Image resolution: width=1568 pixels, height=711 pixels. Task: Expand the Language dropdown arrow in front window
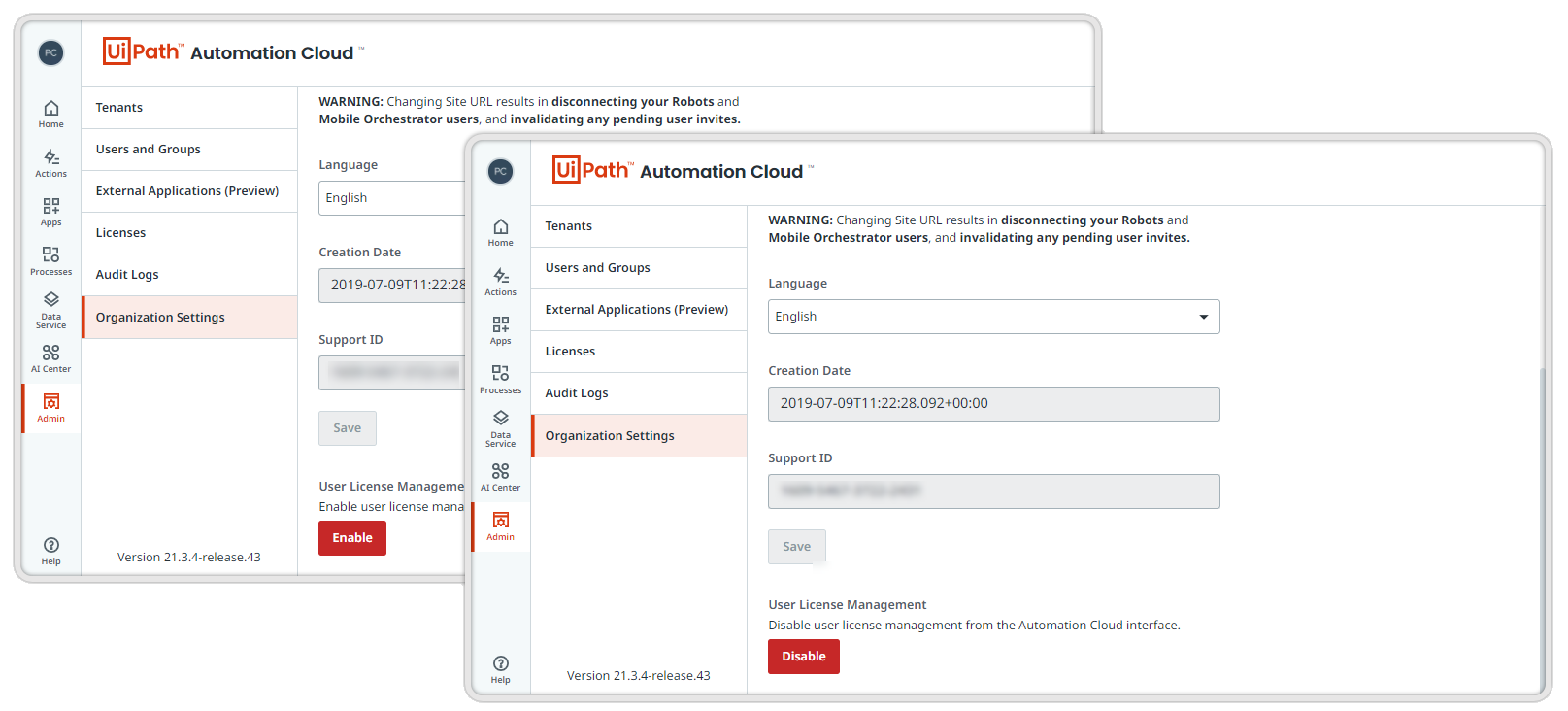click(1203, 317)
